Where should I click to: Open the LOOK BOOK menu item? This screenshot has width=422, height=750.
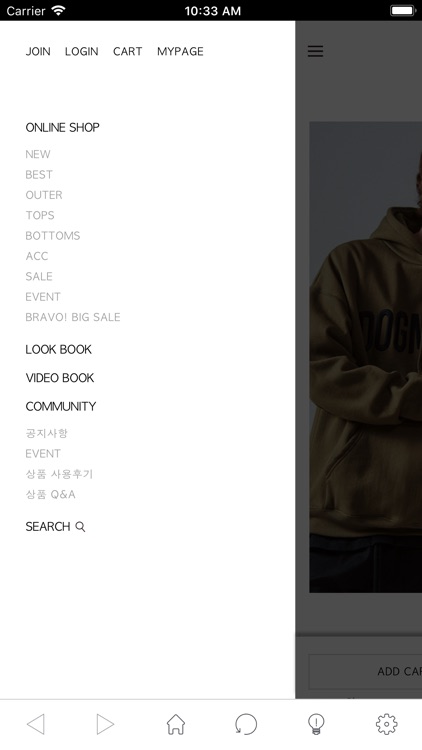coord(58,349)
